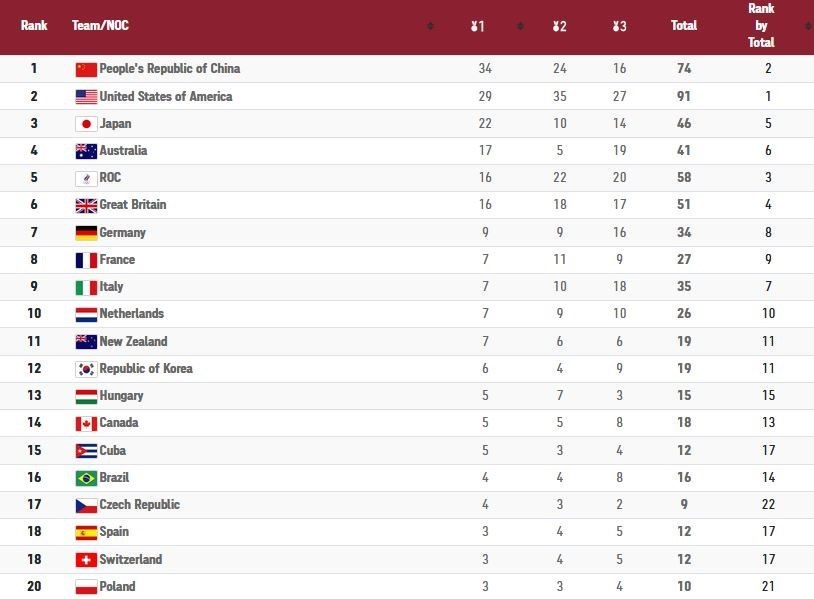Click the Rank by Total header

point(761,26)
